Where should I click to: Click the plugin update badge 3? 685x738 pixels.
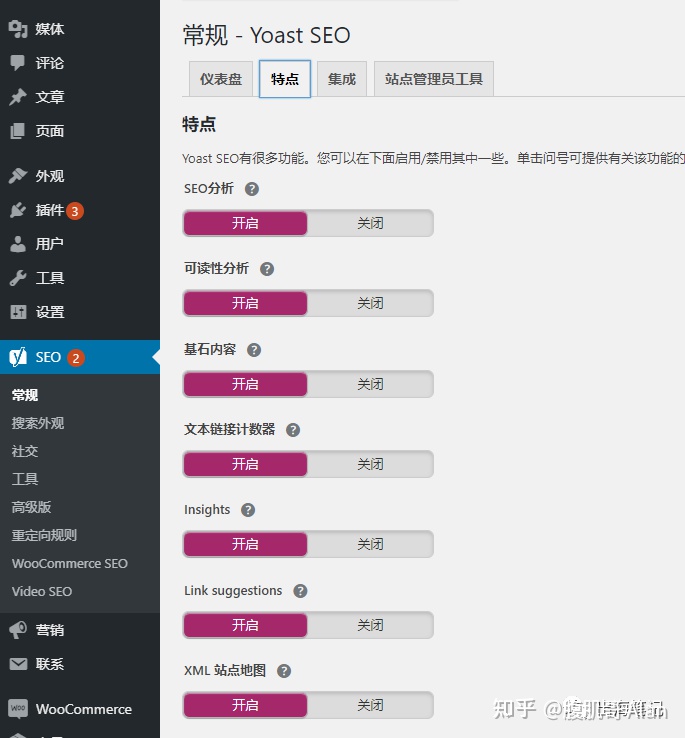pyautogui.click(x=75, y=211)
